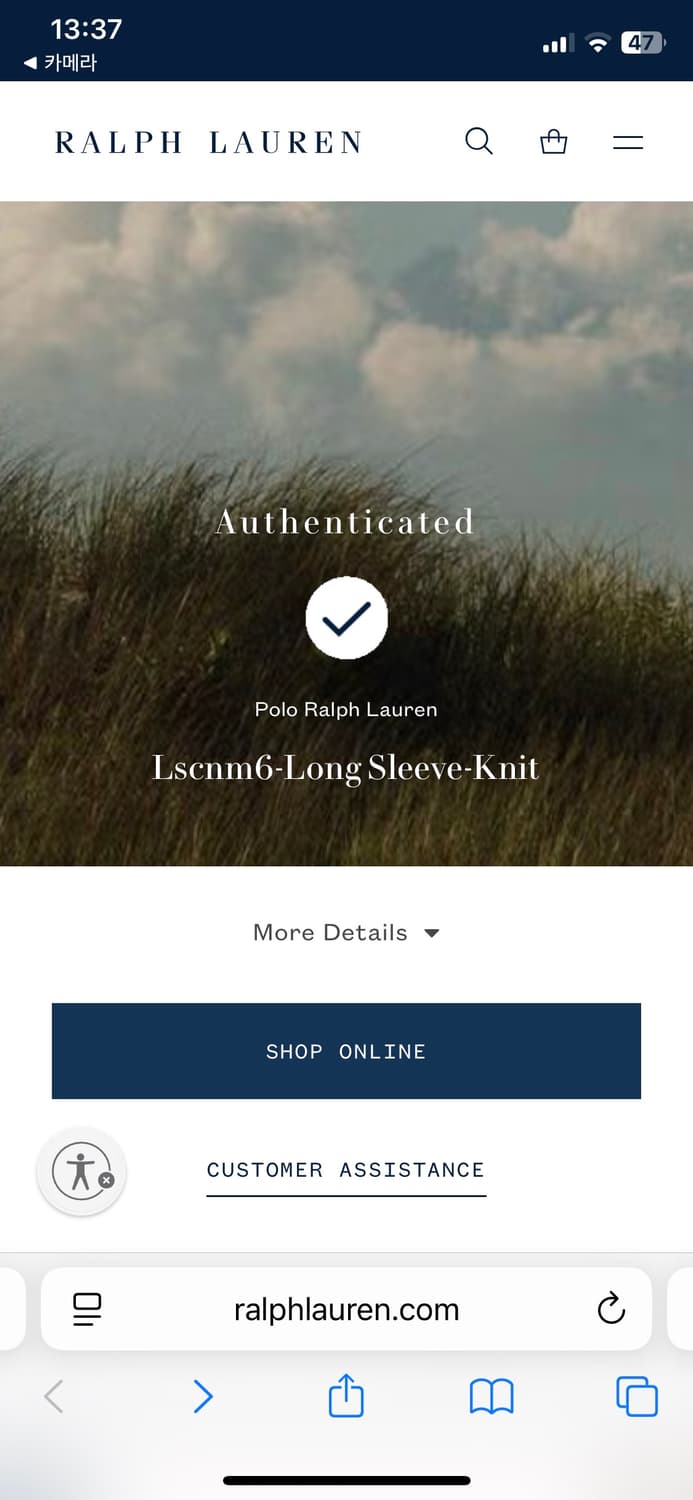Open the hamburger menu icon
This screenshot has height=1500, width=693.
(628, 142)
